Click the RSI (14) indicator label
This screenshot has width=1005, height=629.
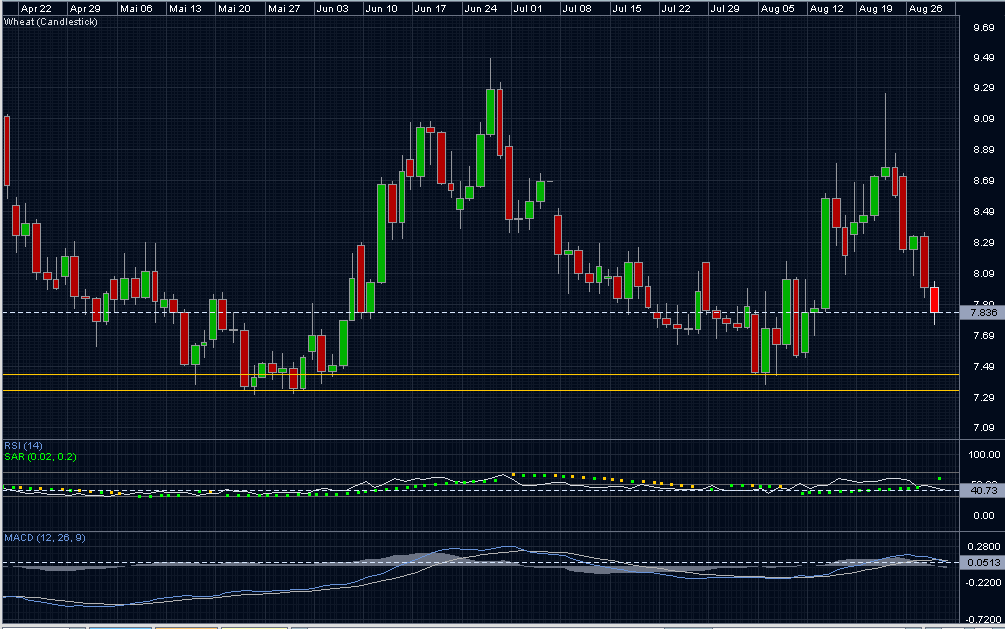23,446
